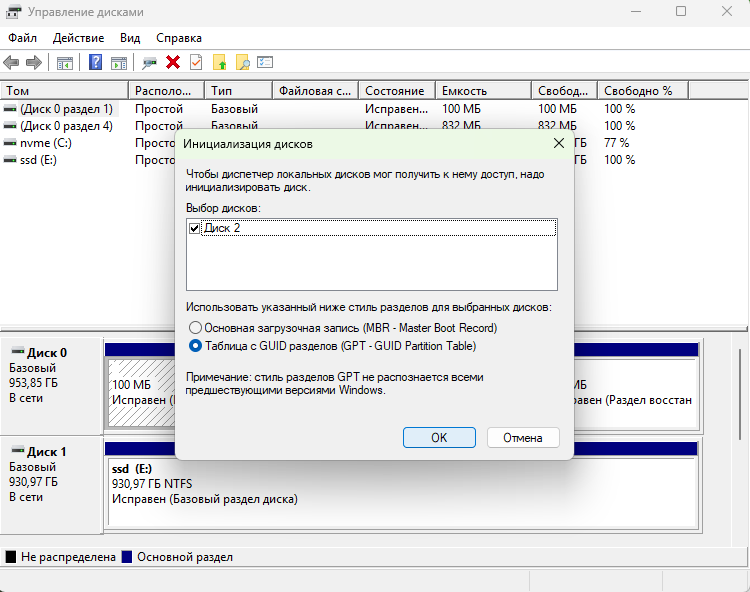Click the back arrow toolbar icon

(x=12, y=62)
